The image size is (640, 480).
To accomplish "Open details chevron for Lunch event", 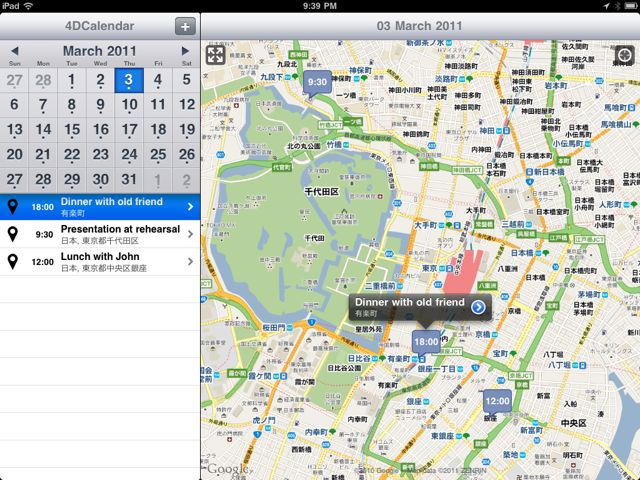I will pyautogui.click(x=190, y=261).
